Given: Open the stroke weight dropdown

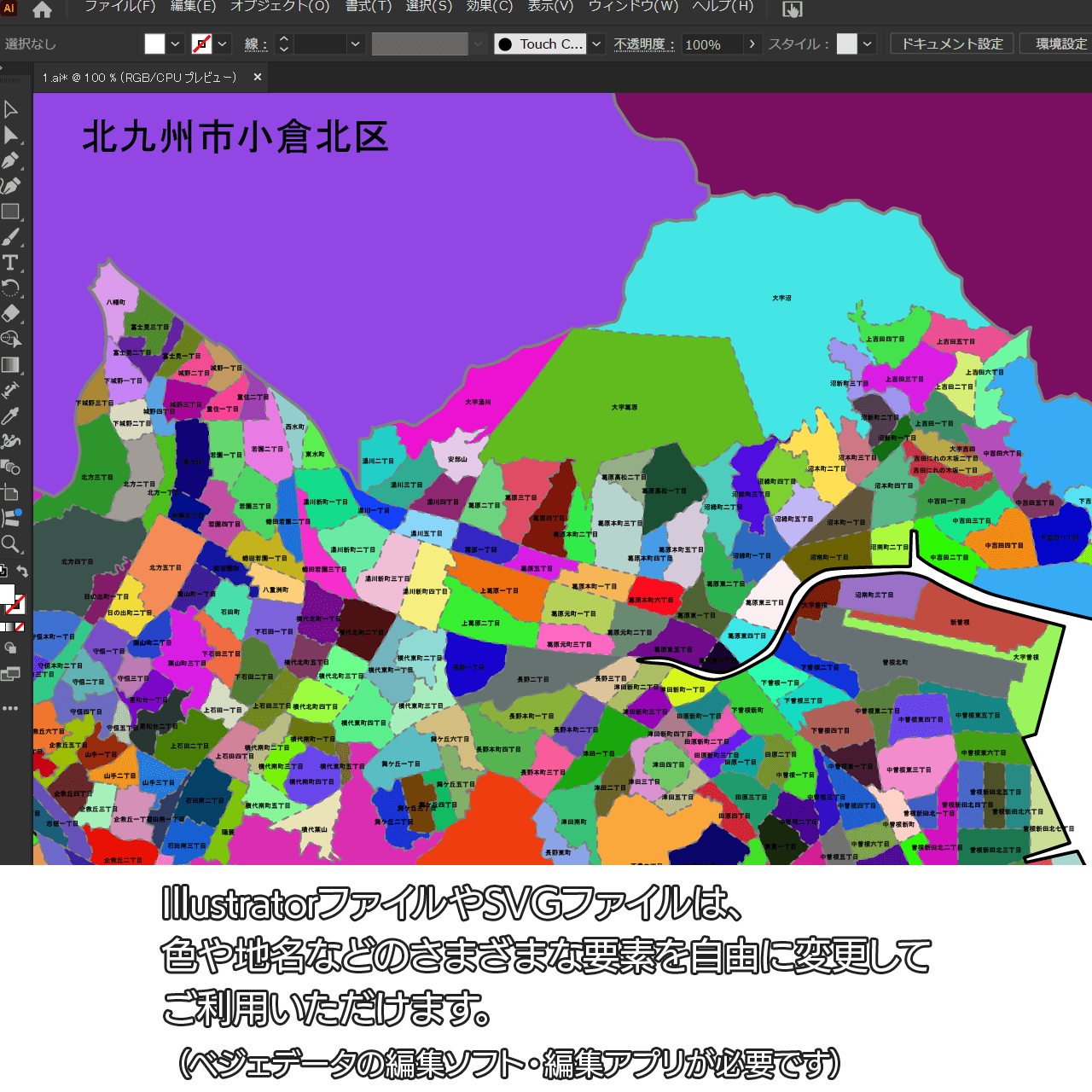Looking at the screenshot, I should (355, 44).
